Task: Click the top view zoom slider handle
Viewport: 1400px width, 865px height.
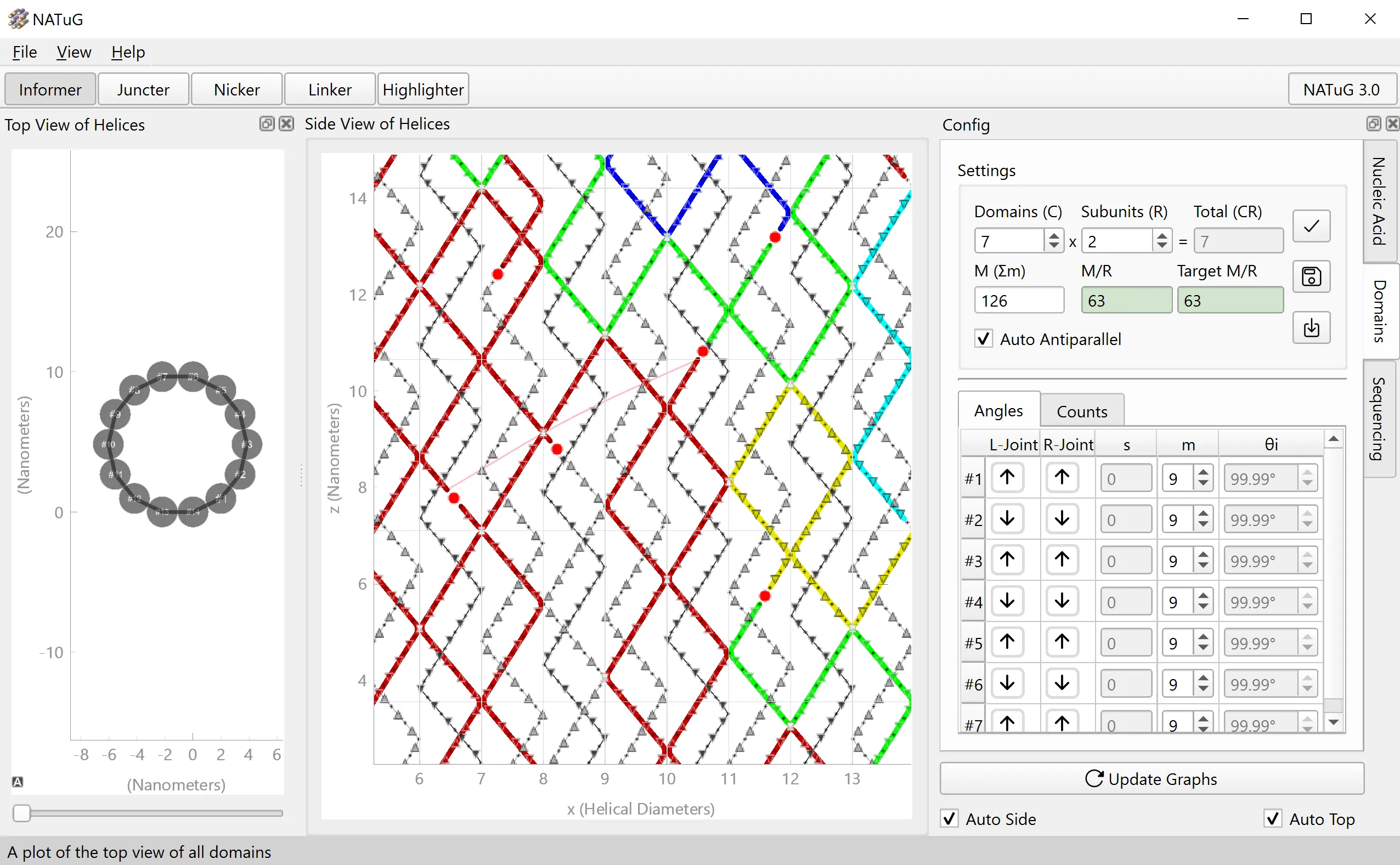Action: click(22, 812)
